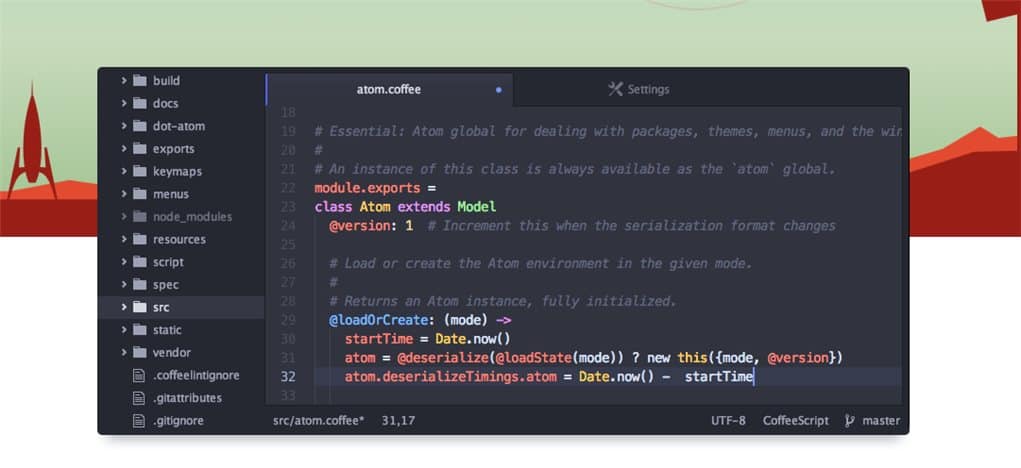The image size is (1021, 468).
Task: Click the script folder icon
Action: [139, 262]
